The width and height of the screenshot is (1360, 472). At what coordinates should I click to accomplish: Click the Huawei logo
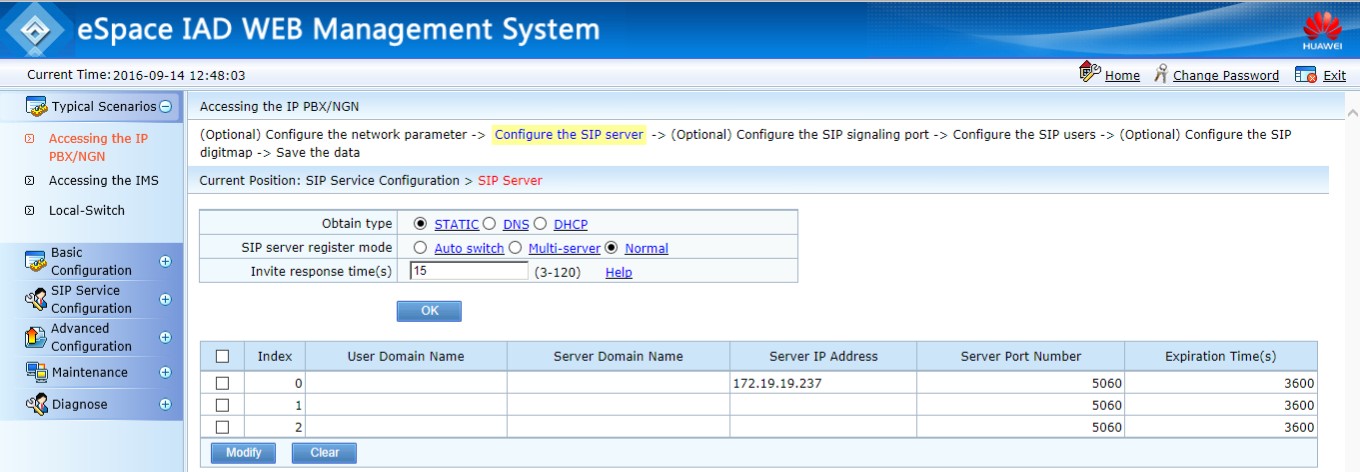coord(1322,30)
